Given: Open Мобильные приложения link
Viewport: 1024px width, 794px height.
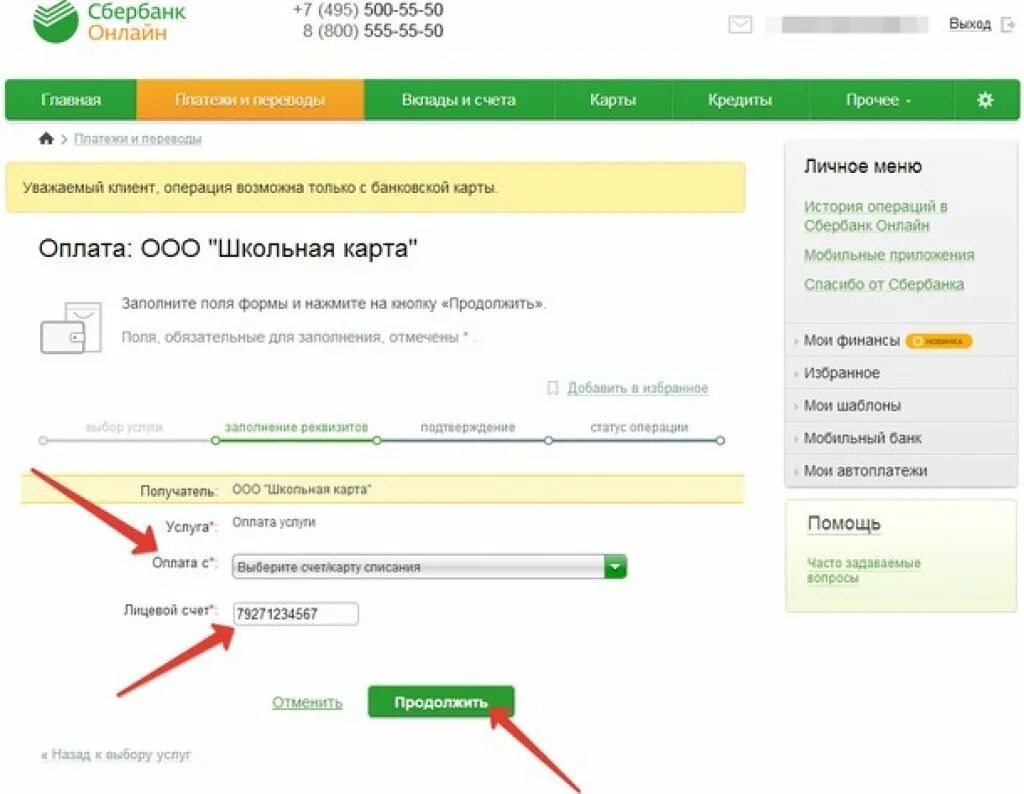Looking at the screenshot, I should (889, 255).
